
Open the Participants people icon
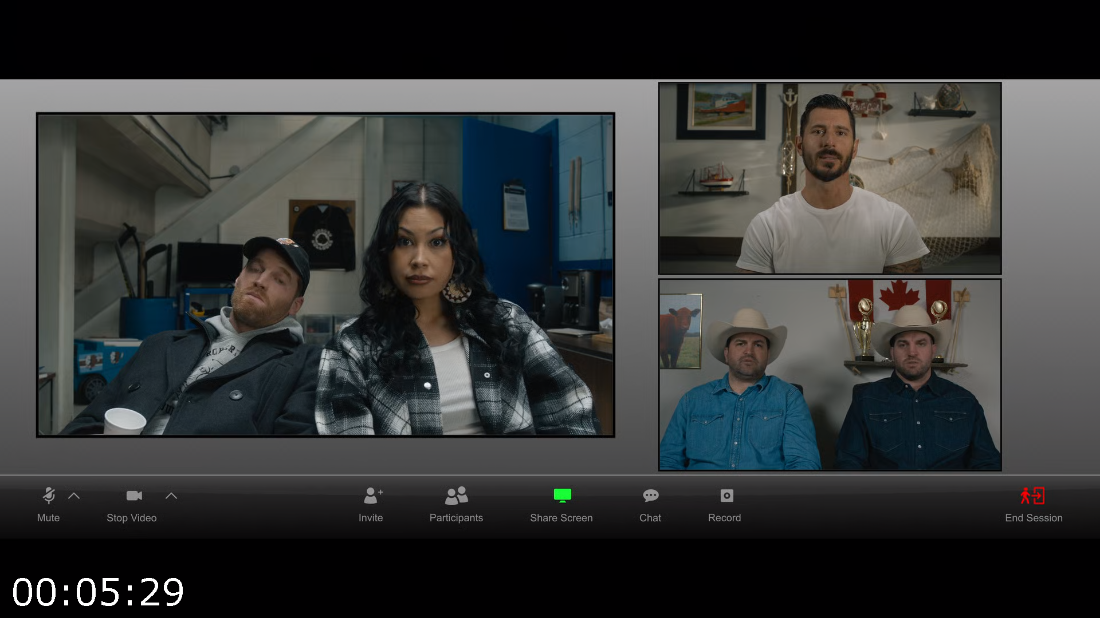click(456, 496)
